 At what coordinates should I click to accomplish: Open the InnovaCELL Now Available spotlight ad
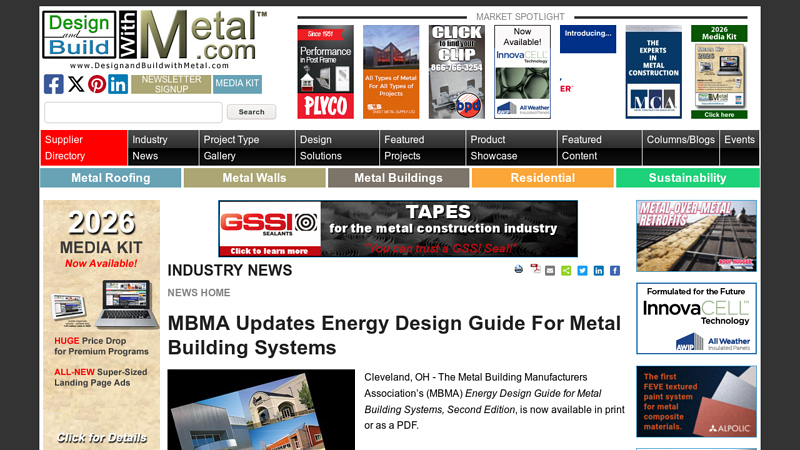[522, 72]
